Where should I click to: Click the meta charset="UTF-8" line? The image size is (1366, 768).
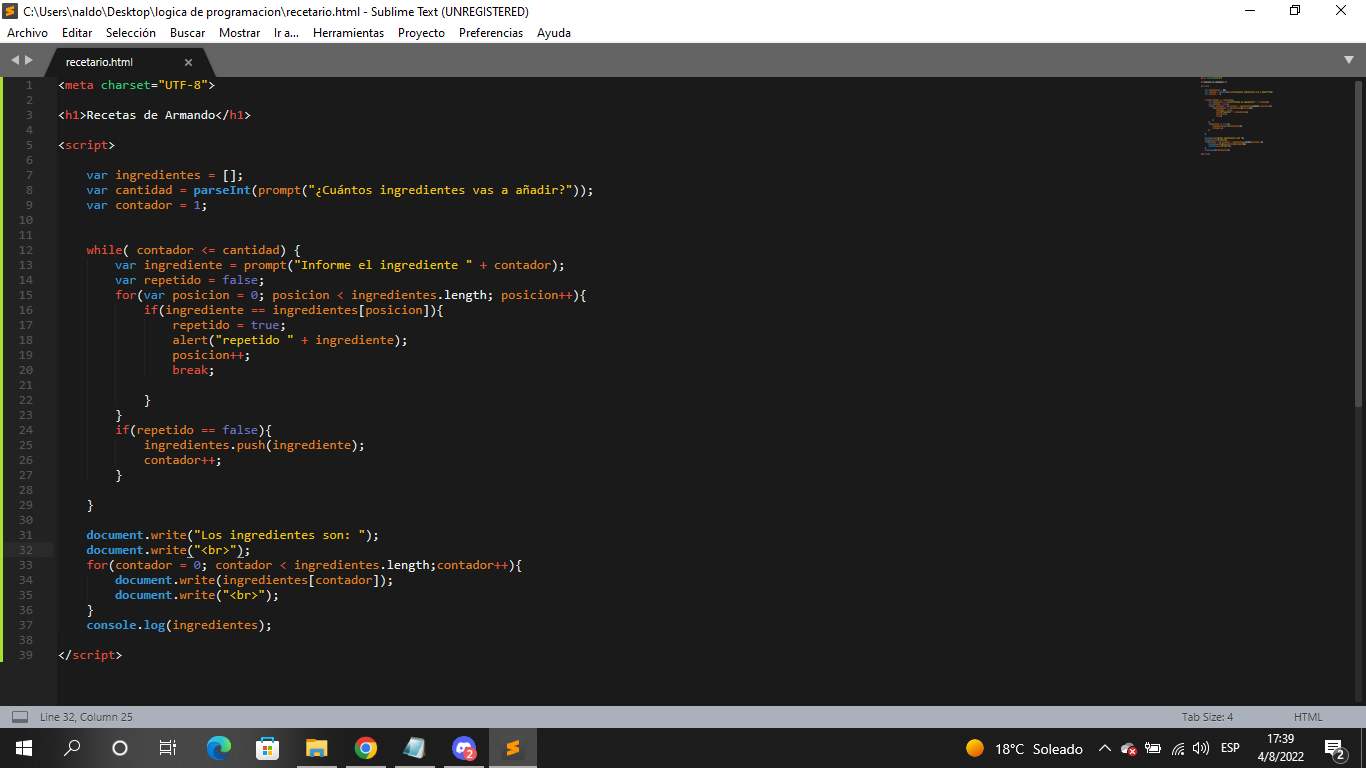tap(136, 85)
